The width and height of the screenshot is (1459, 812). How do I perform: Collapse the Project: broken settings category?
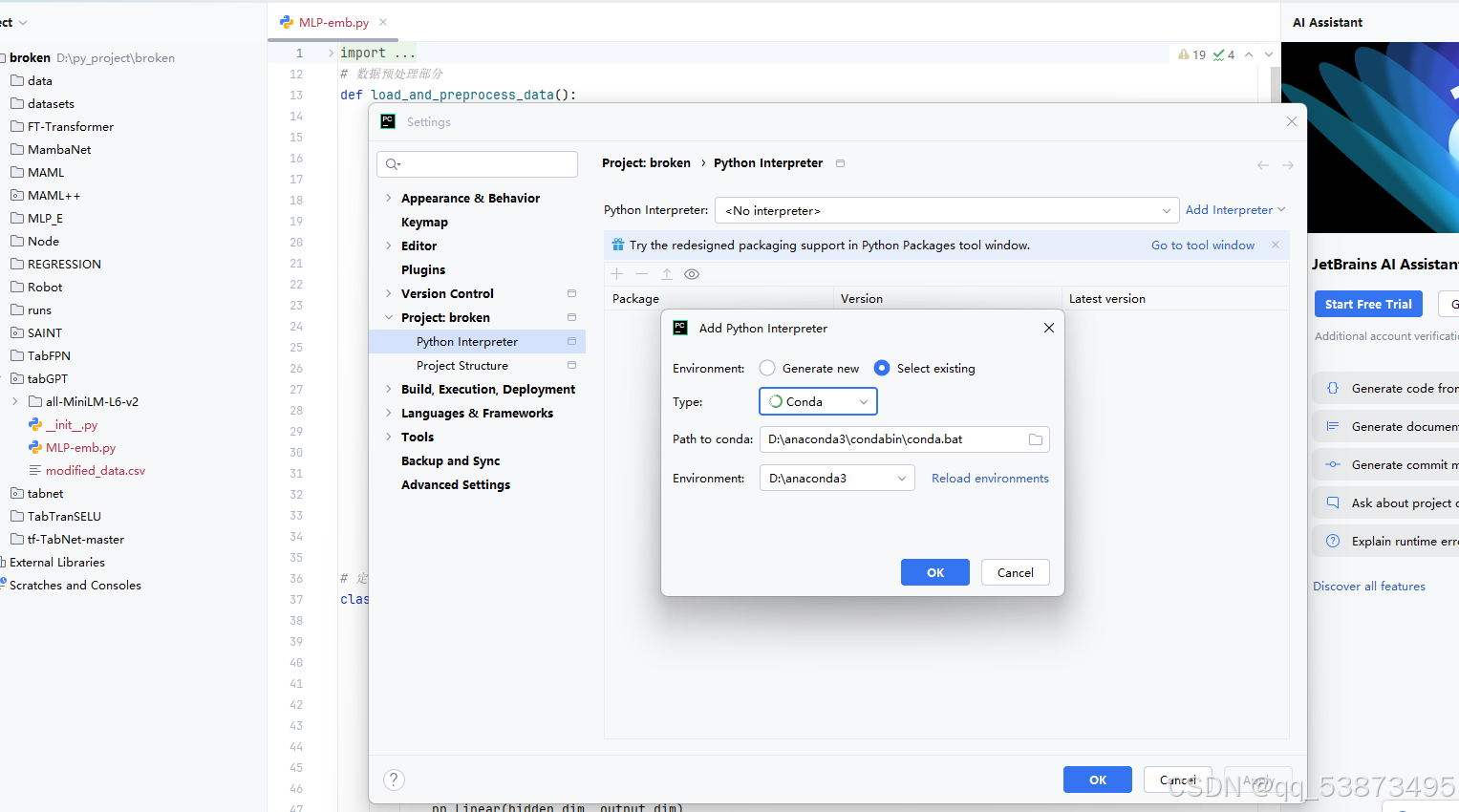point(388,317)
